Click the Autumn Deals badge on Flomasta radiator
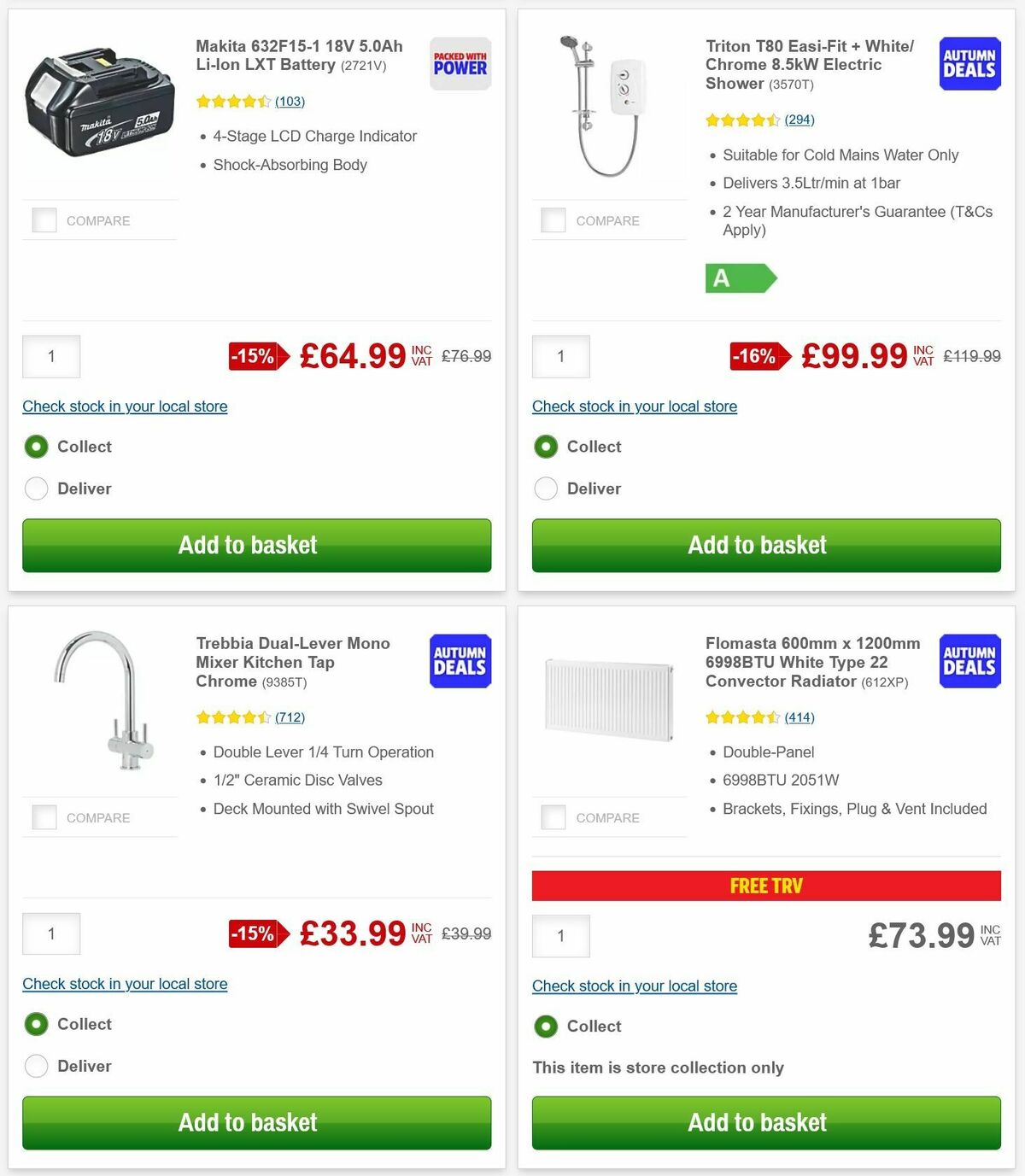The width and height of the screenshot is (1025, 1176). coord(969,661)
